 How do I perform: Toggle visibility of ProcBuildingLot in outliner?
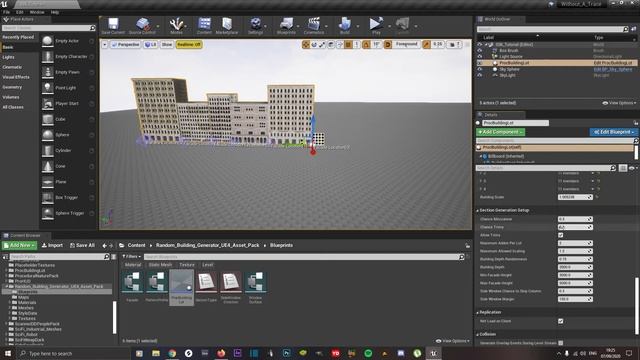click(480, 63)
